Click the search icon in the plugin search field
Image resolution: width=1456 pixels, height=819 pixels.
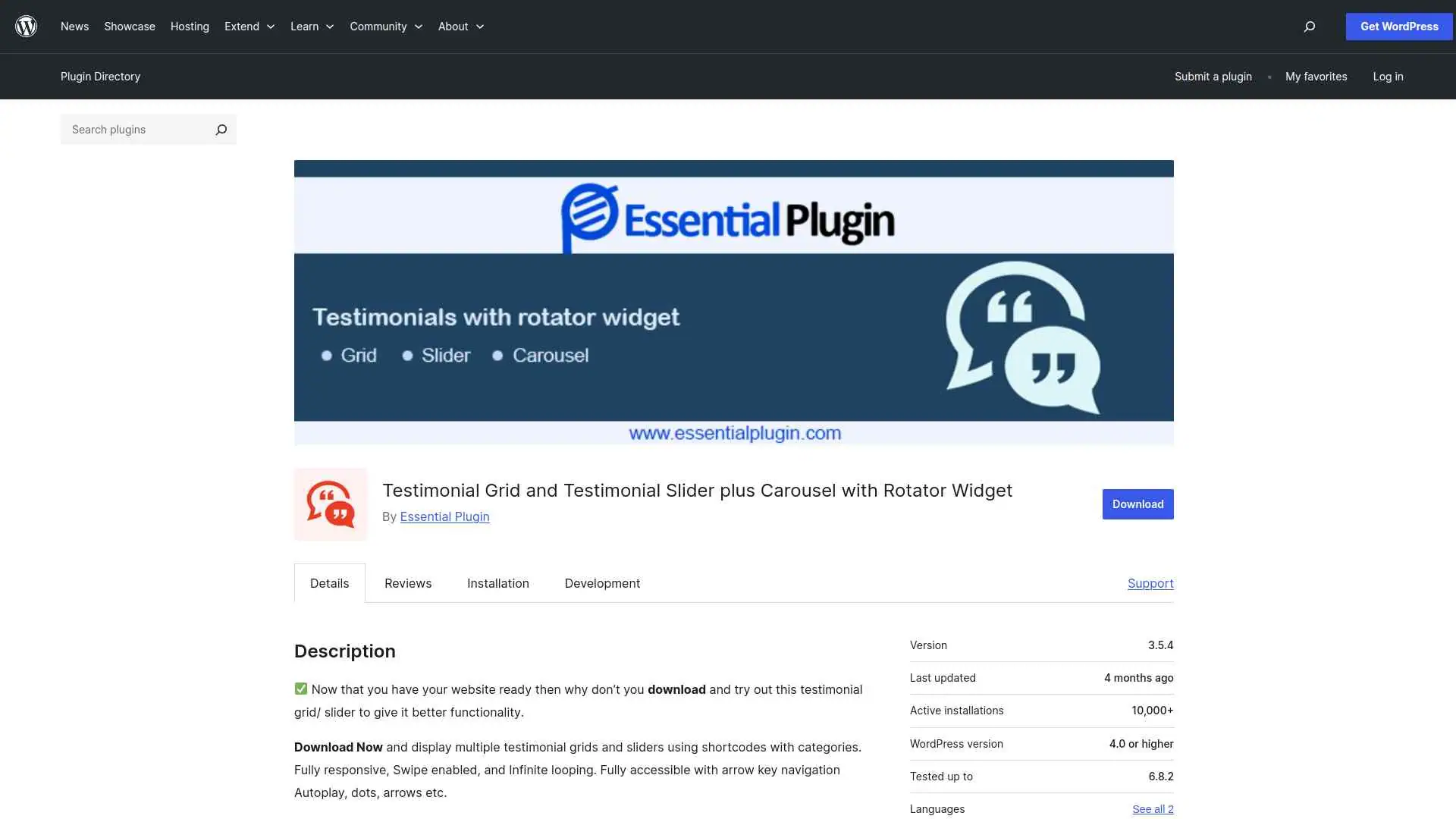pos(221,129)
